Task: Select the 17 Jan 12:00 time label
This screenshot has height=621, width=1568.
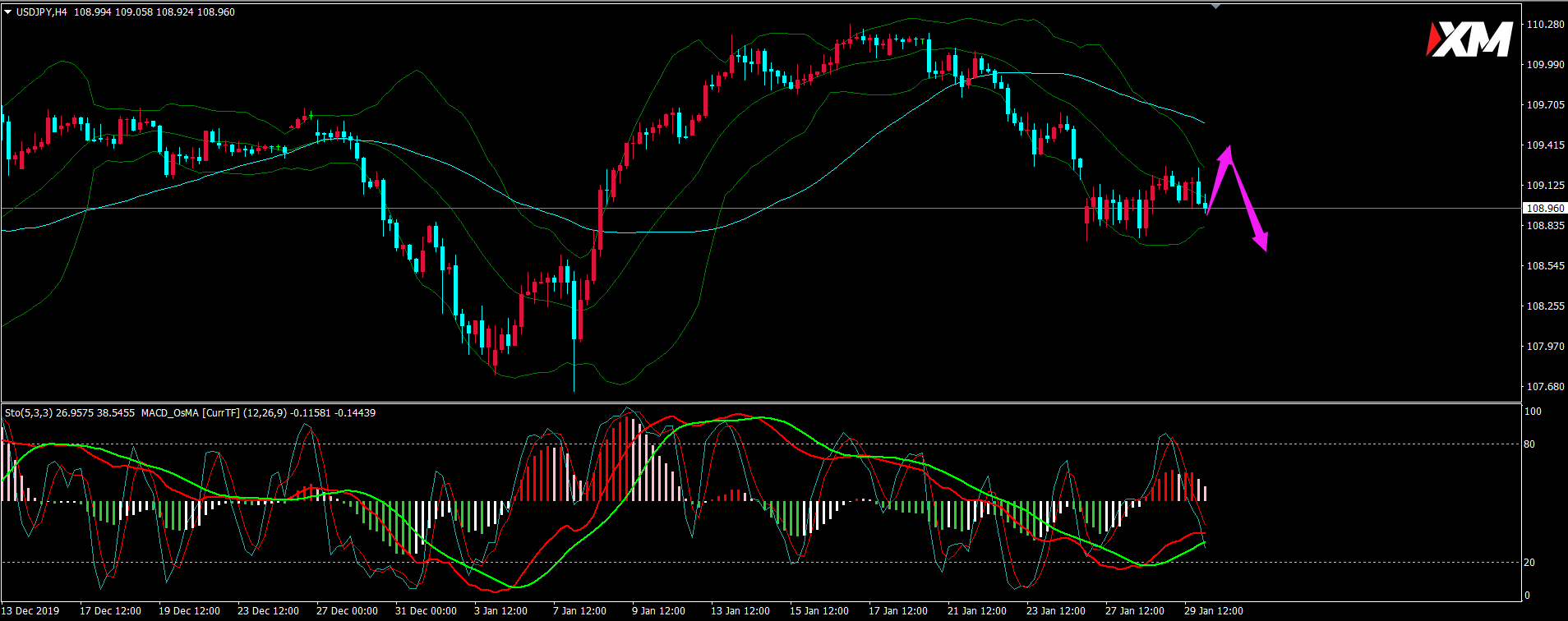Action: [897, 611]
